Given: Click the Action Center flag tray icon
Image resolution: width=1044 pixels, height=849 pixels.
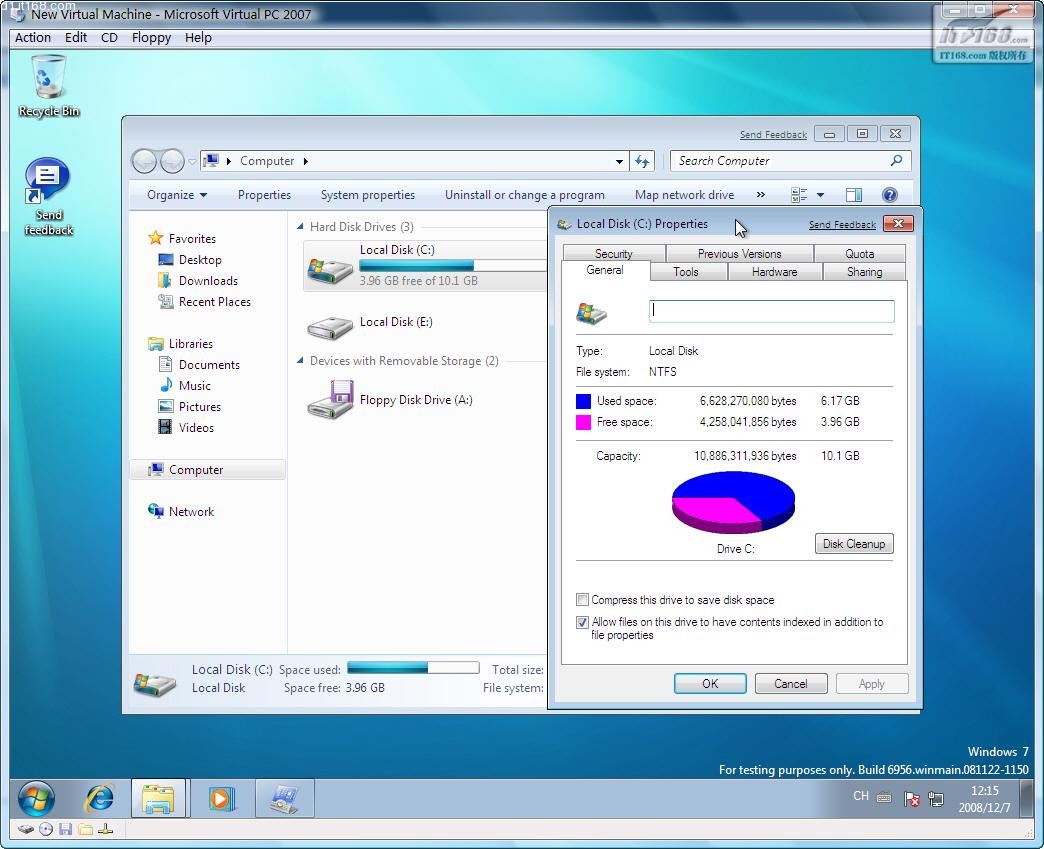Looking at the screenshot, I should tap(912, 798).
